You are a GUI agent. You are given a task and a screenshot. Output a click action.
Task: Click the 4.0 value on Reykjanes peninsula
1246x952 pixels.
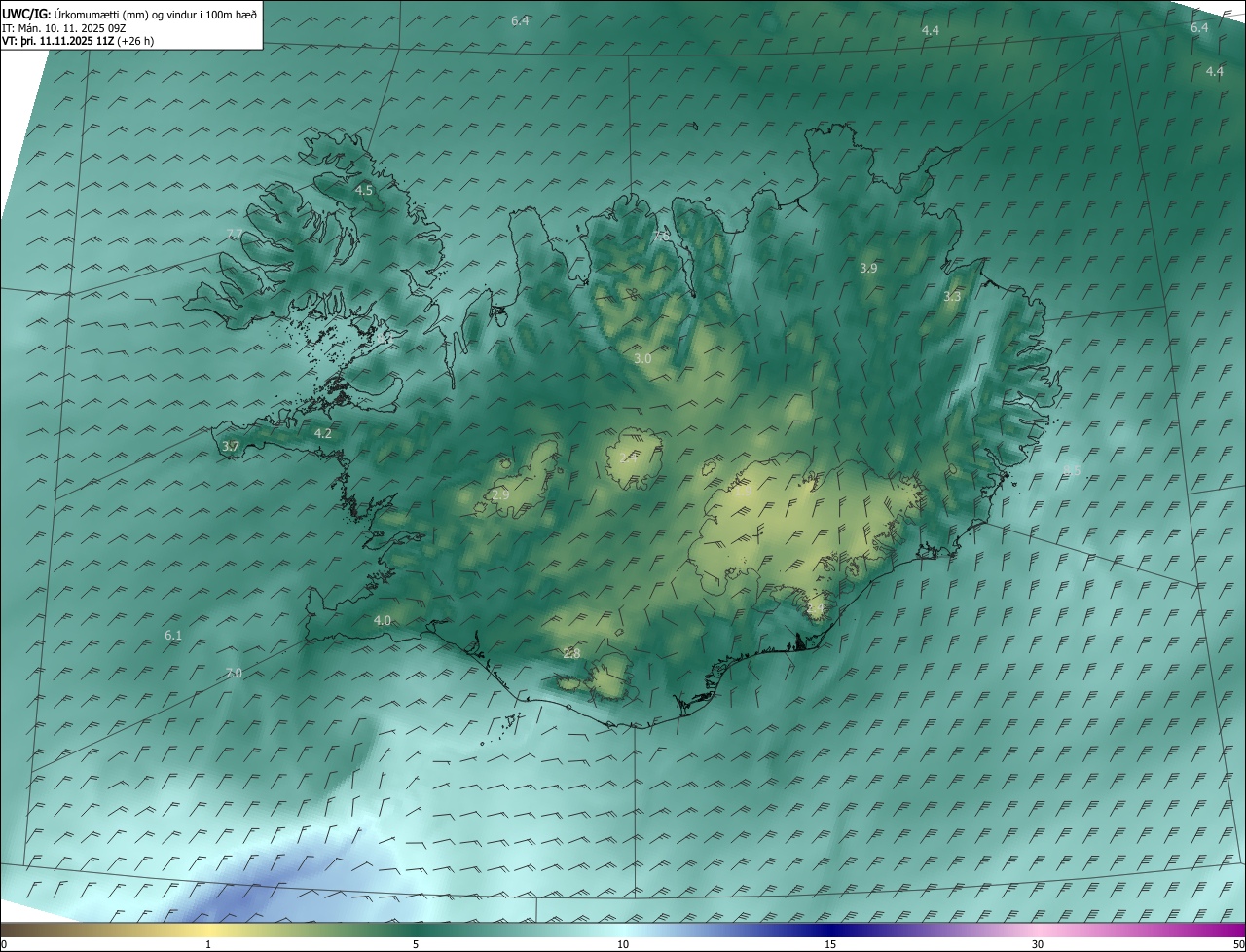[x=383, y=621]
